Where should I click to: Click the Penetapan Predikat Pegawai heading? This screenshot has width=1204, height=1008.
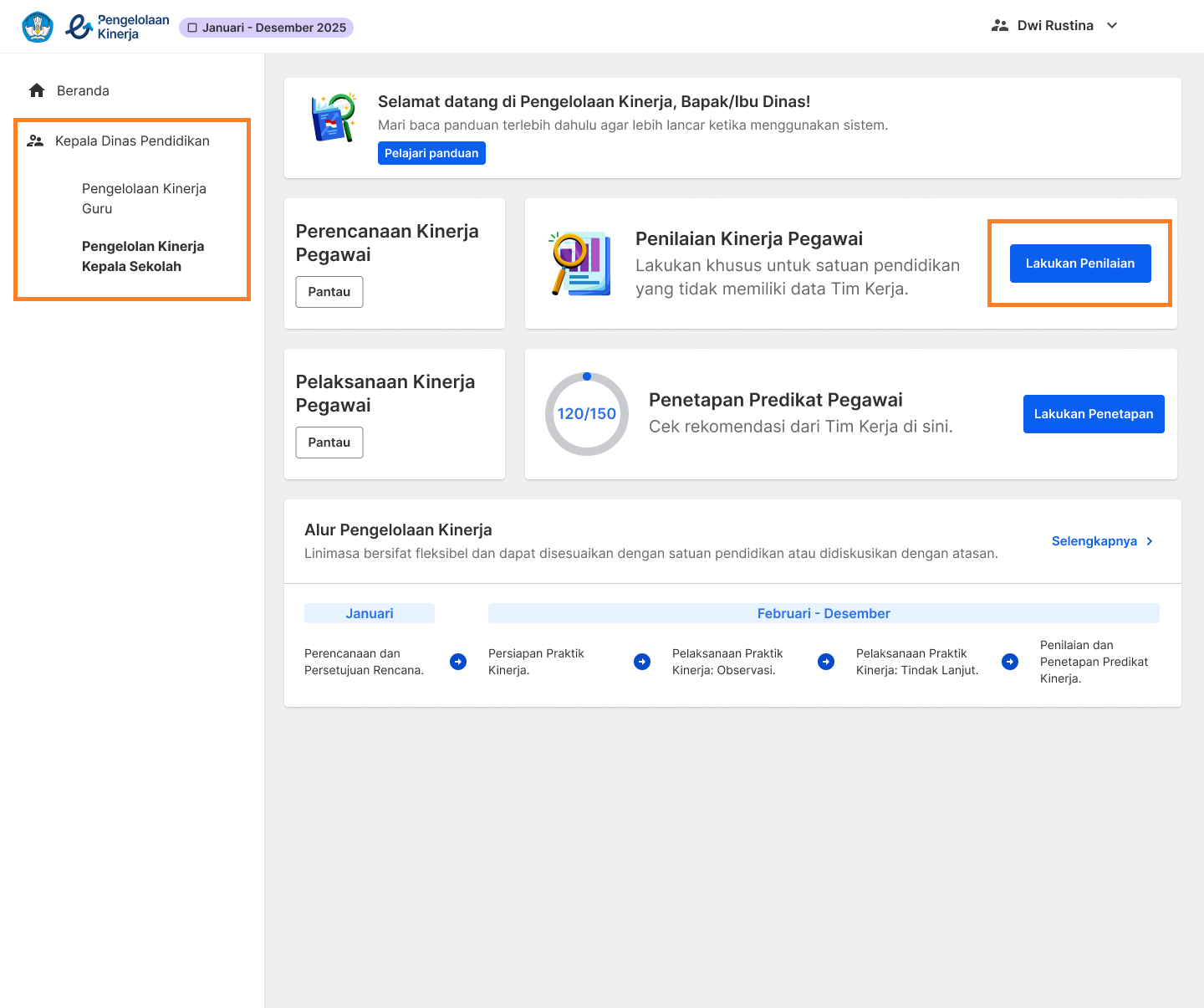coord(776,400)
